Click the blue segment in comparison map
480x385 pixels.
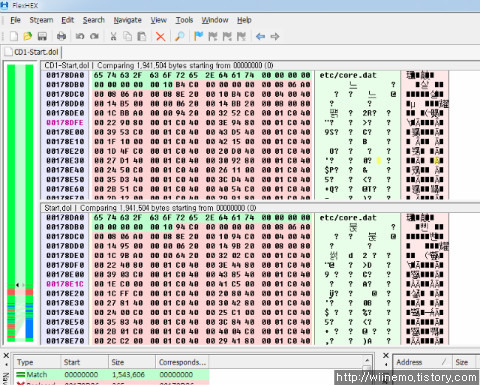click(x=29, y=328)
